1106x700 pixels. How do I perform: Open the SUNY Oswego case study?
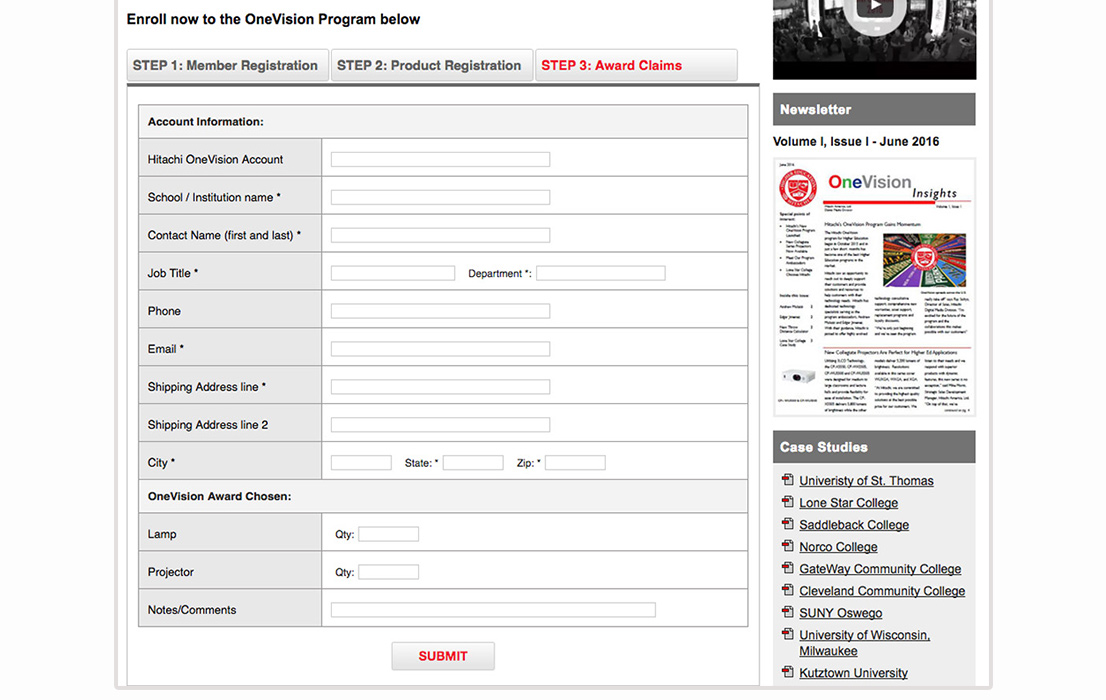pyautogui.click(x=841, y=613)
